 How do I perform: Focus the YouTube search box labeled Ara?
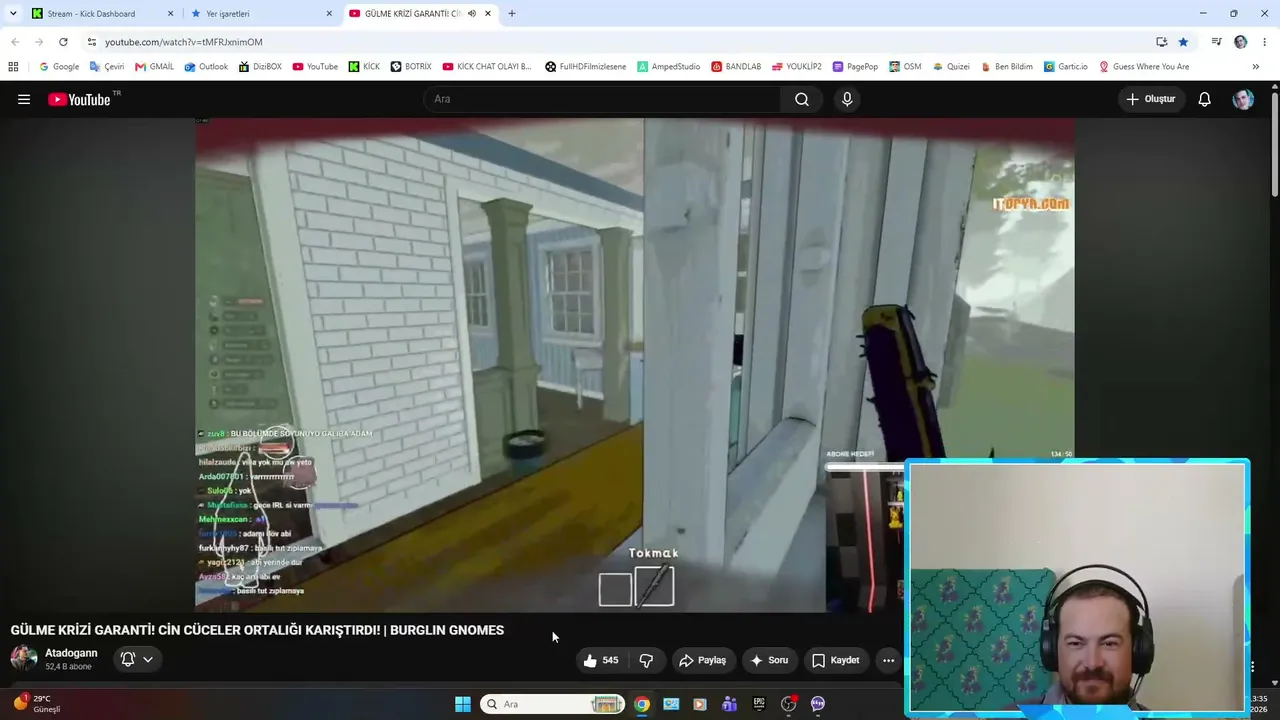click(x=602, y=99)
